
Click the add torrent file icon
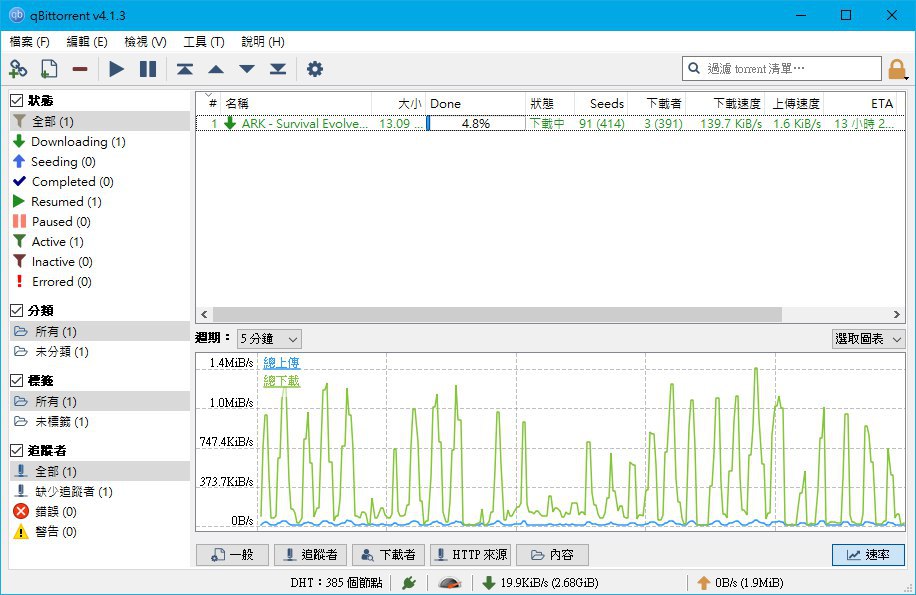(x=49, y=69)
